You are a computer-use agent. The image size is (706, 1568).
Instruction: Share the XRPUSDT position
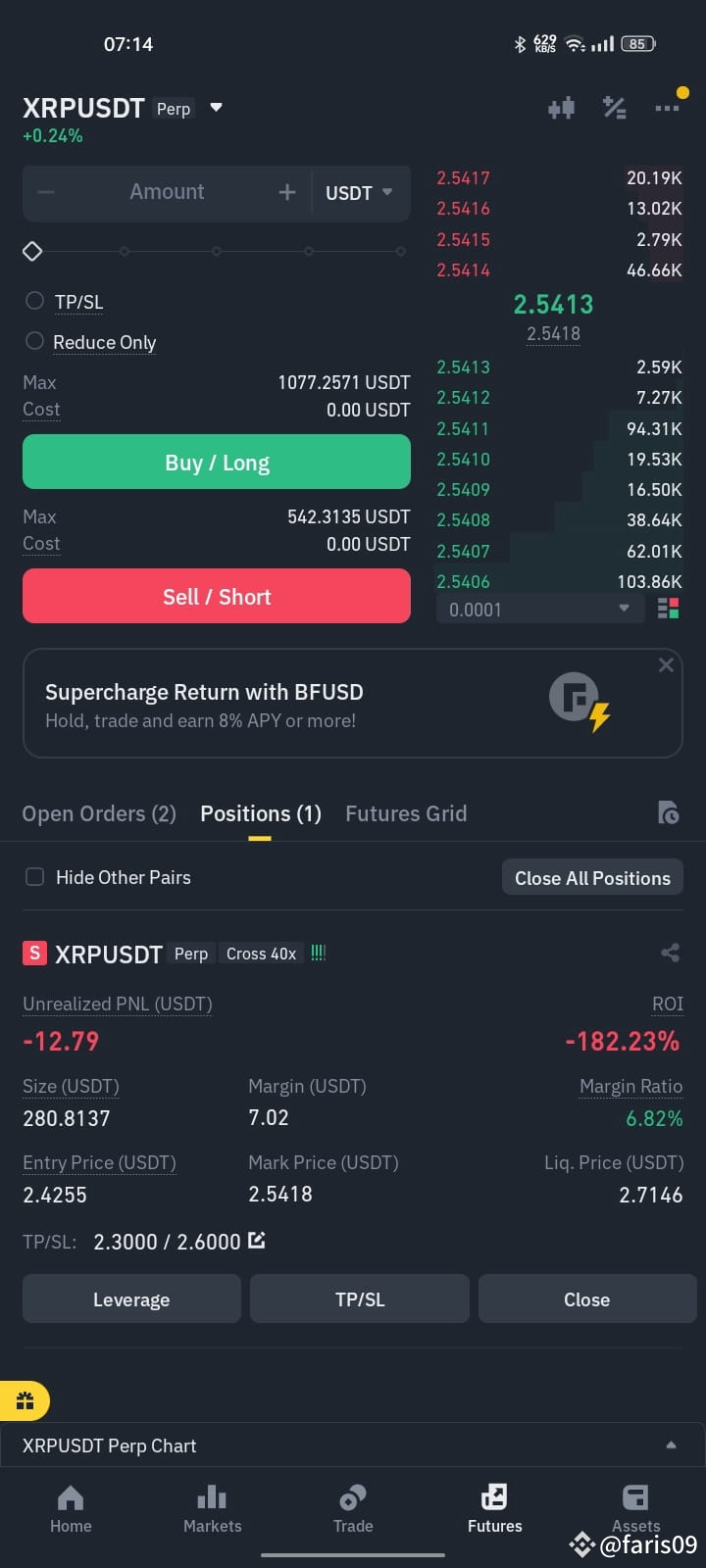[670, 953]
